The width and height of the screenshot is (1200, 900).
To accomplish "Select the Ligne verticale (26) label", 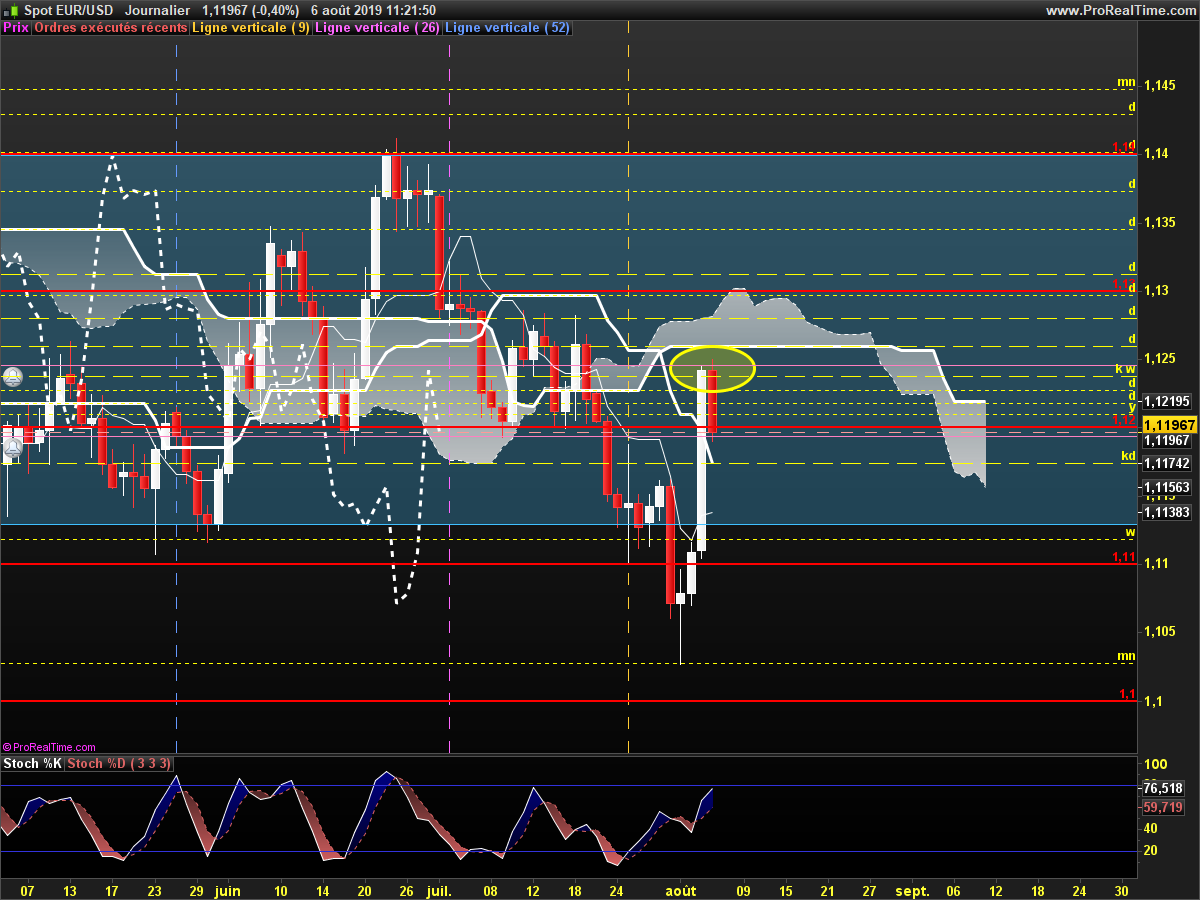I will coord(377,28).
